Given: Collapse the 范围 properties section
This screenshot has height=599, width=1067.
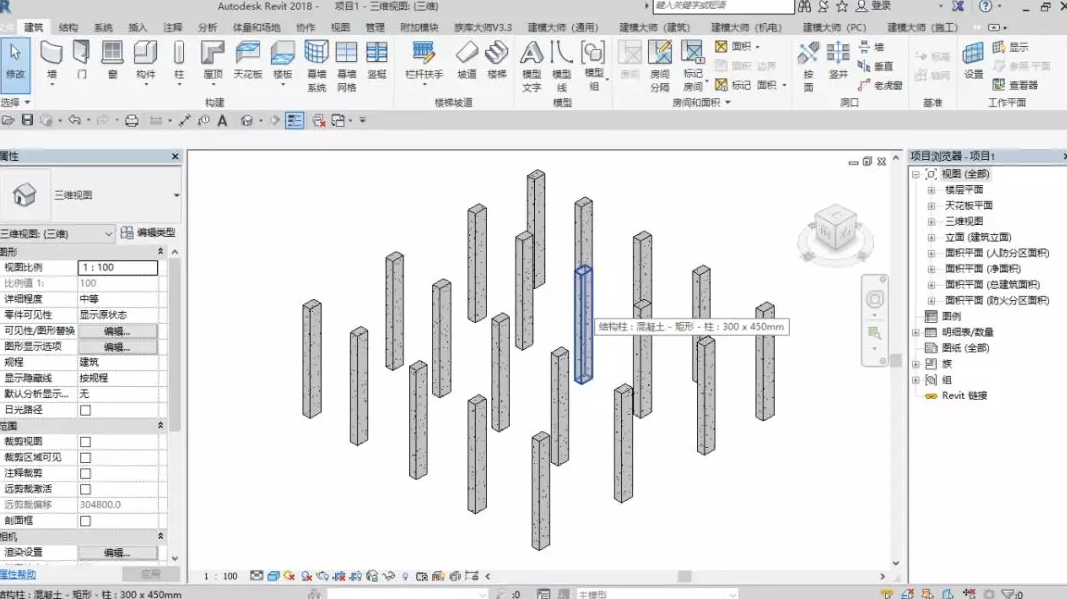Looking at the screenshot, I should click(x=161, y=425).
